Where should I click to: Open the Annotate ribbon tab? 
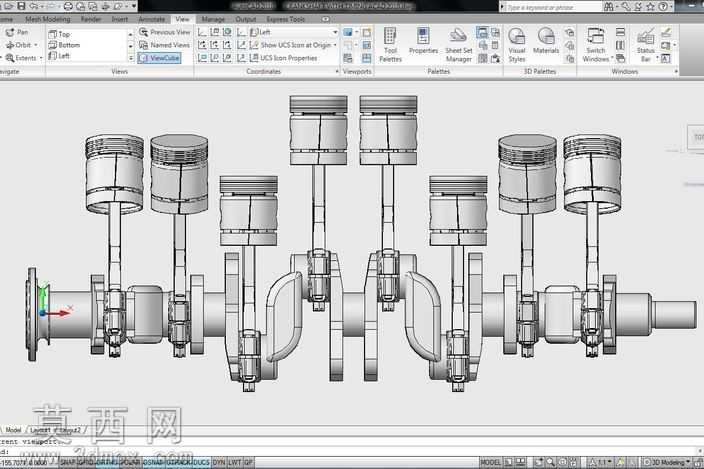coord(151,19)
